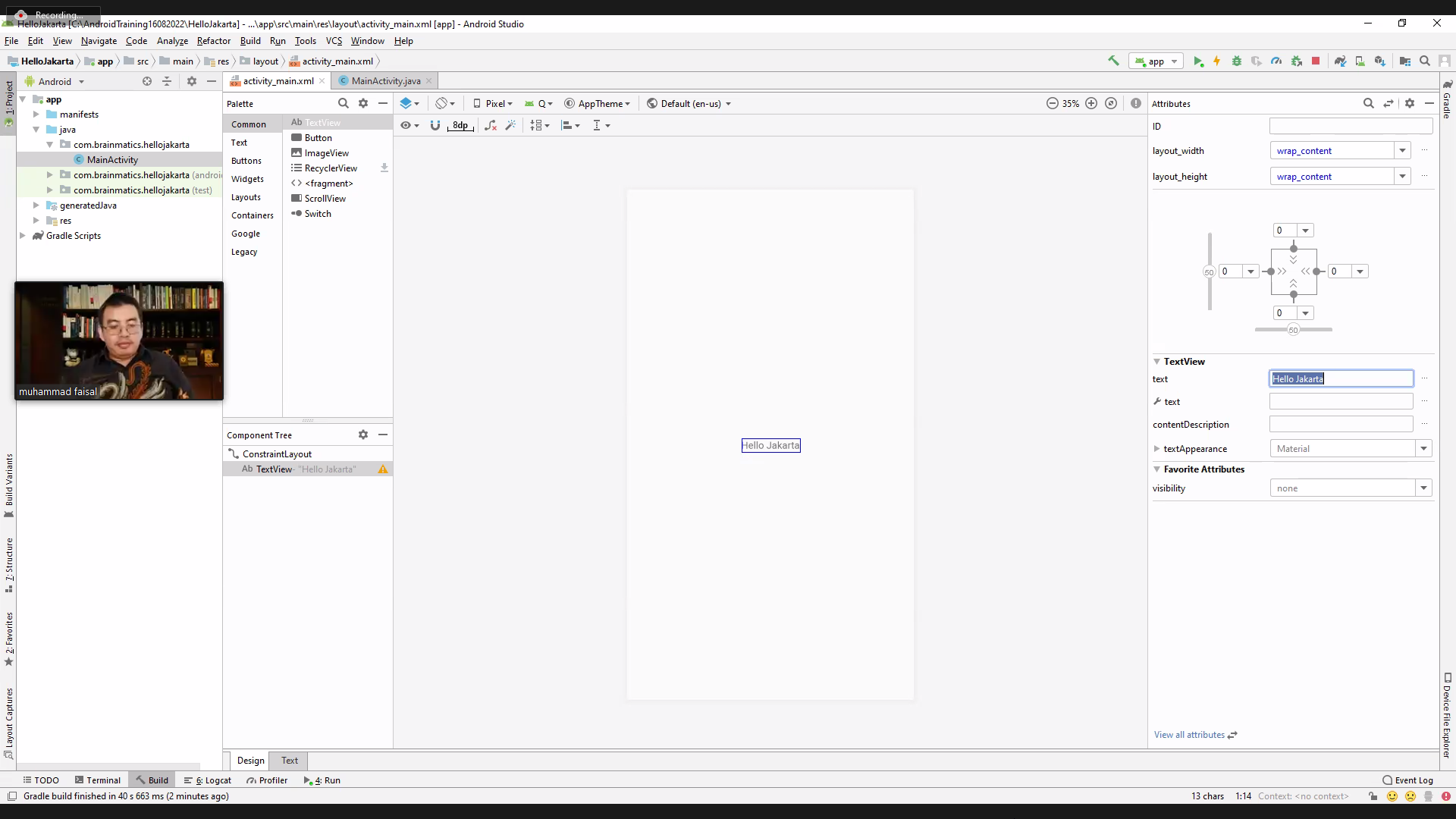Screen dimensions: 1456x819
Task: Click the ID input field
Action: pyautogui.click(x=1351, y=126)
